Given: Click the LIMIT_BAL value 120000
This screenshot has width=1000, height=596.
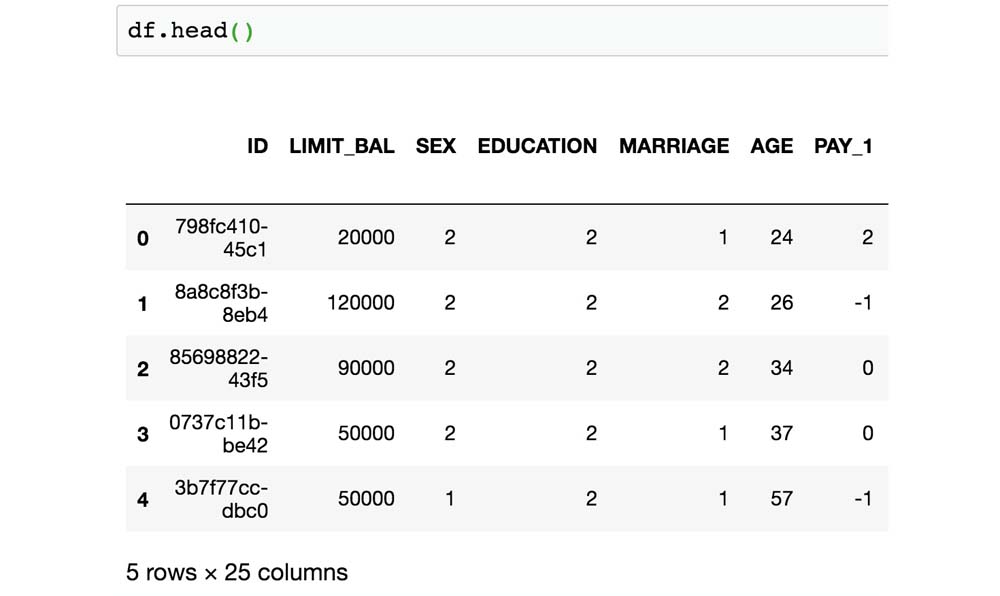Looking at the screenshot, I should (361, 303).
